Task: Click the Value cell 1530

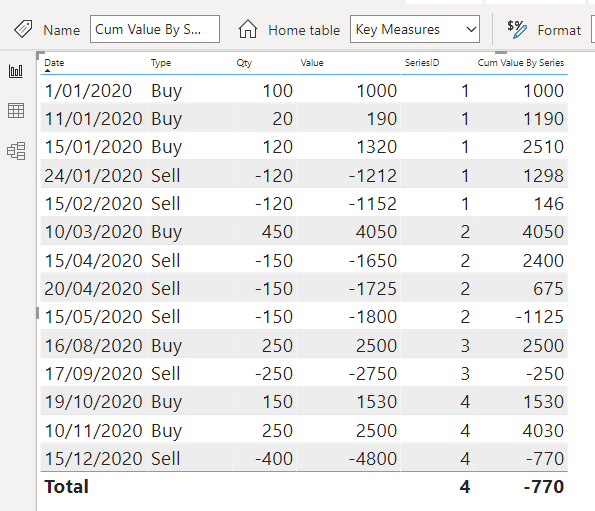Action: [377, 402]
